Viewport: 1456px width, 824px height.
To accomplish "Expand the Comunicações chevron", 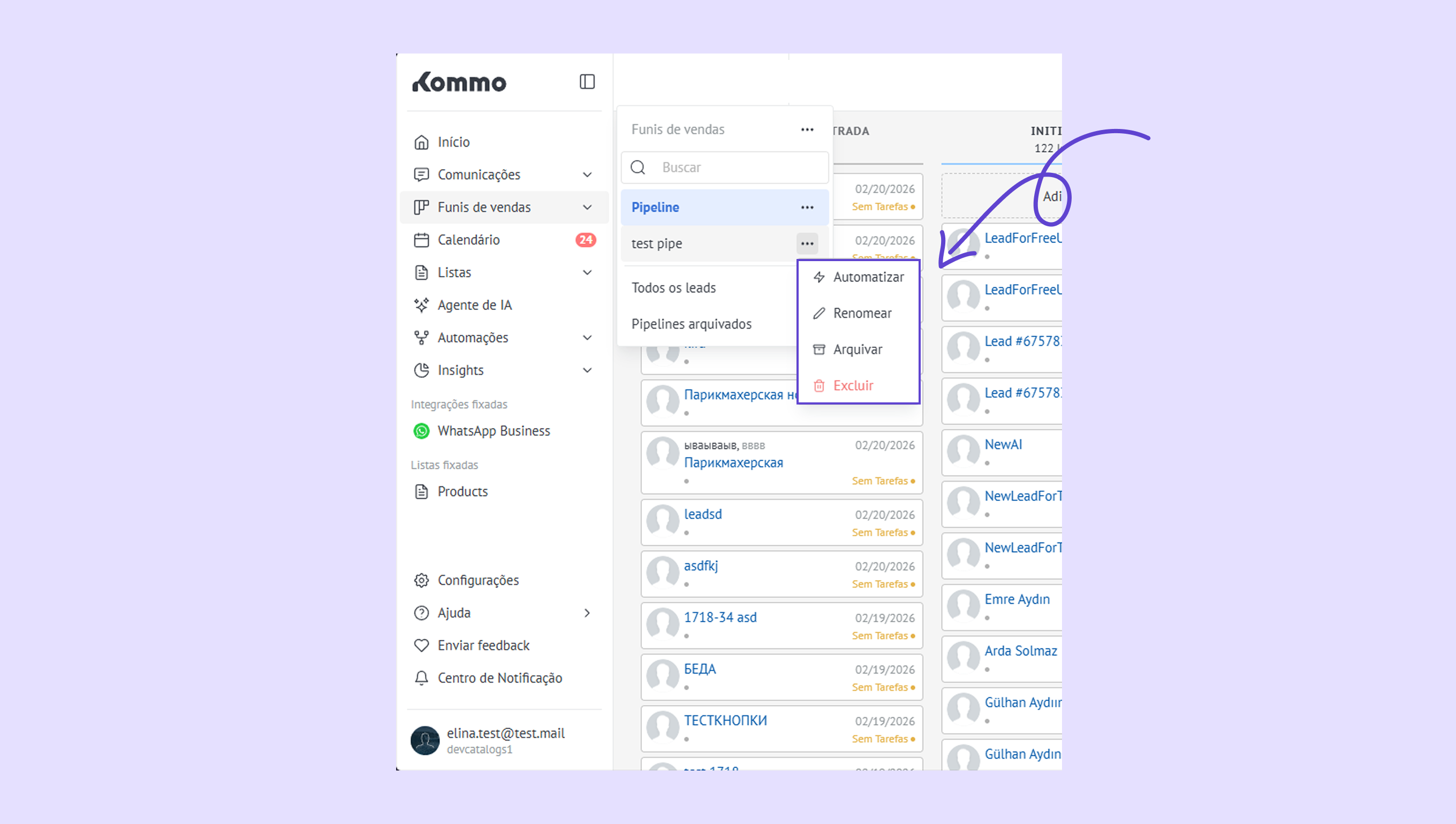I will click(x=587, y=175).
